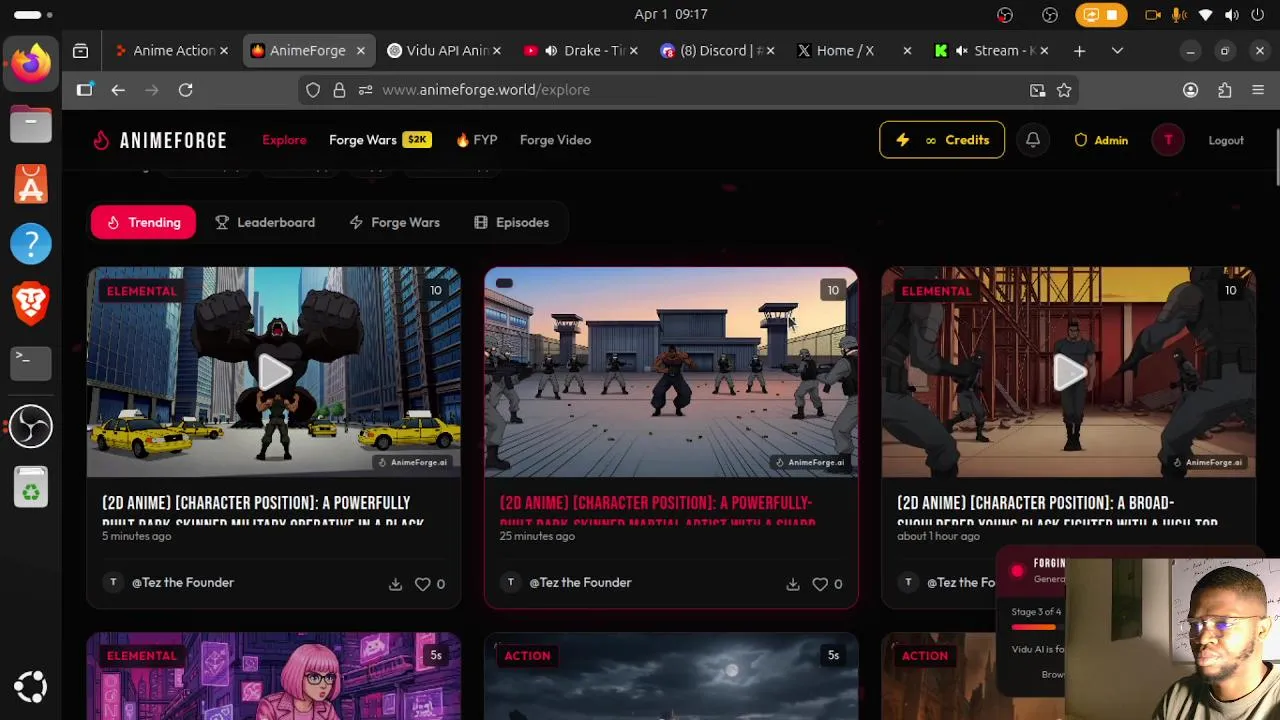Screen dimensions: 1280x720
Task: Open the Firefox extensions puzzle icon
Action: pos(1224,90)
